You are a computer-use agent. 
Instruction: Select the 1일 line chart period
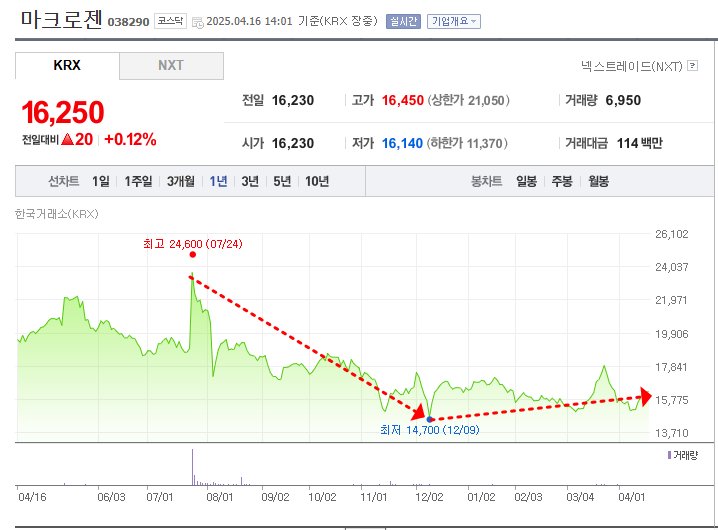click(101, 181)
